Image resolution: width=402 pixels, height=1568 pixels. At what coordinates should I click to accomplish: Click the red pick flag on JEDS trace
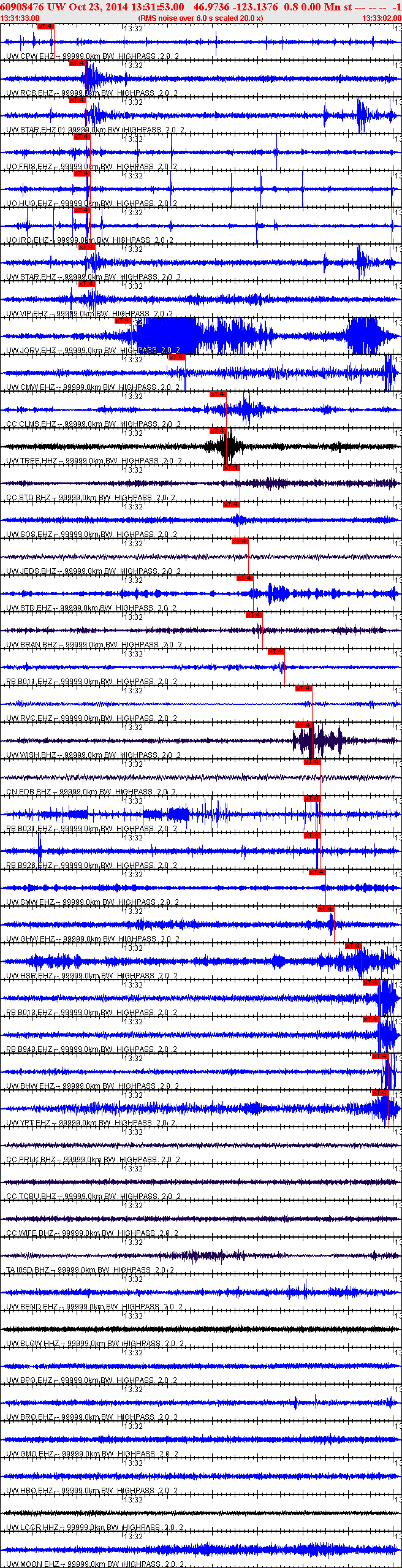[240, 541]
